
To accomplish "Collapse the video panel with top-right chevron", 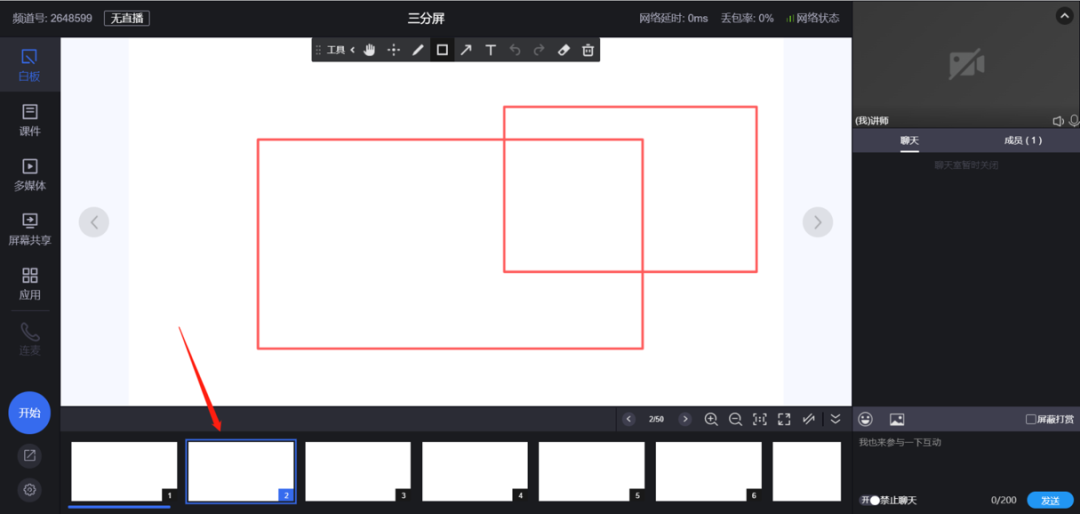I will point(1064,16).
